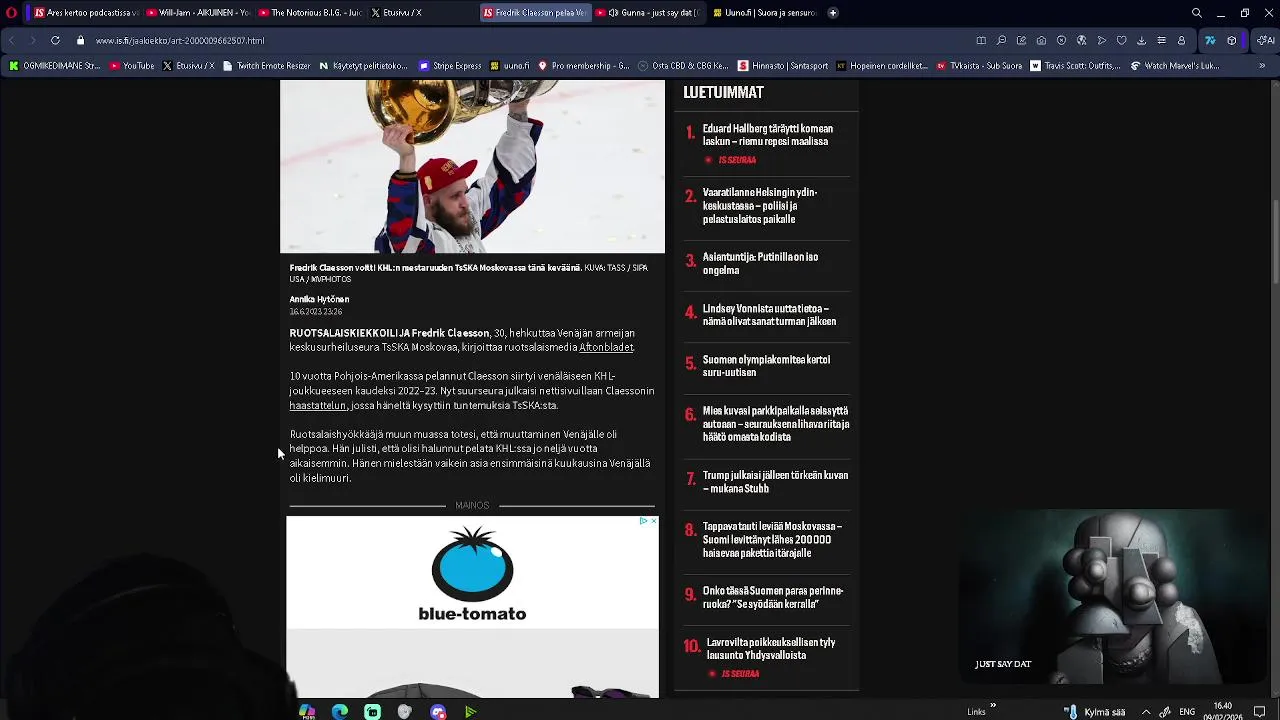This screenshot has width=1280, height=720.
Task: Open Eduard Hallberg most-read story
Action: point(767,135)
